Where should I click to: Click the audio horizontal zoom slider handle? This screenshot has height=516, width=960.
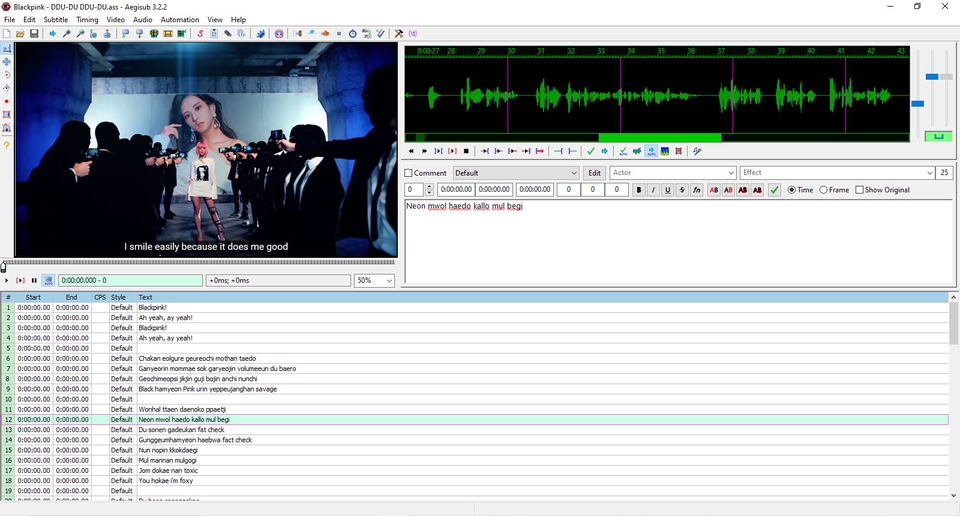click(917, 103)
